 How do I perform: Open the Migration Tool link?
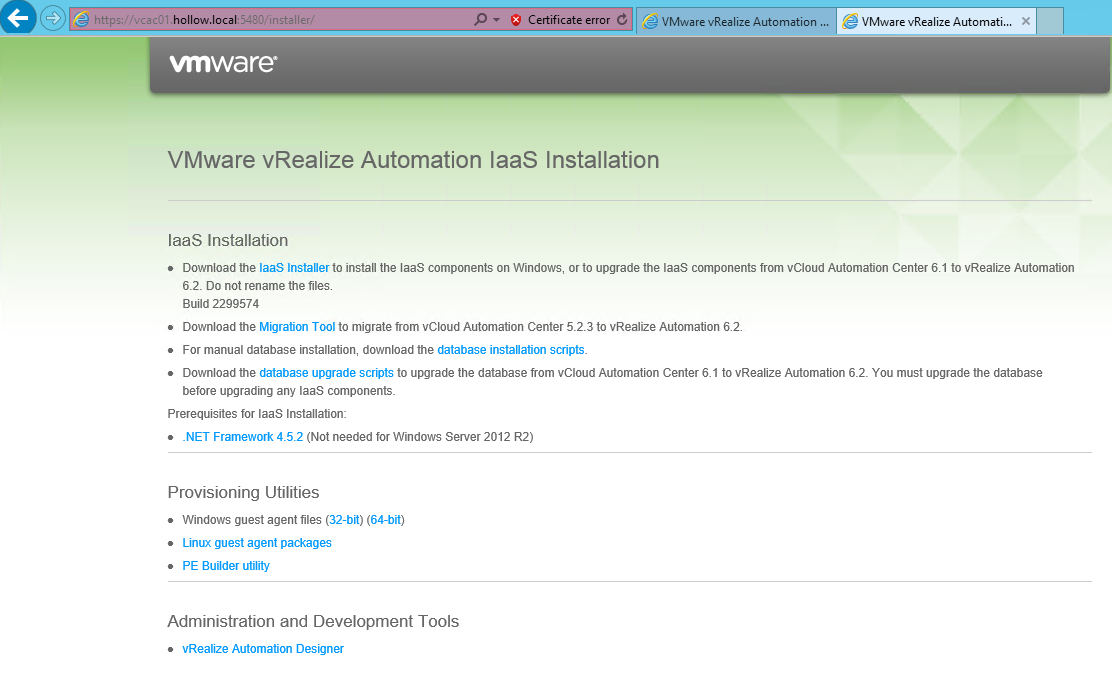pos(297,327)
